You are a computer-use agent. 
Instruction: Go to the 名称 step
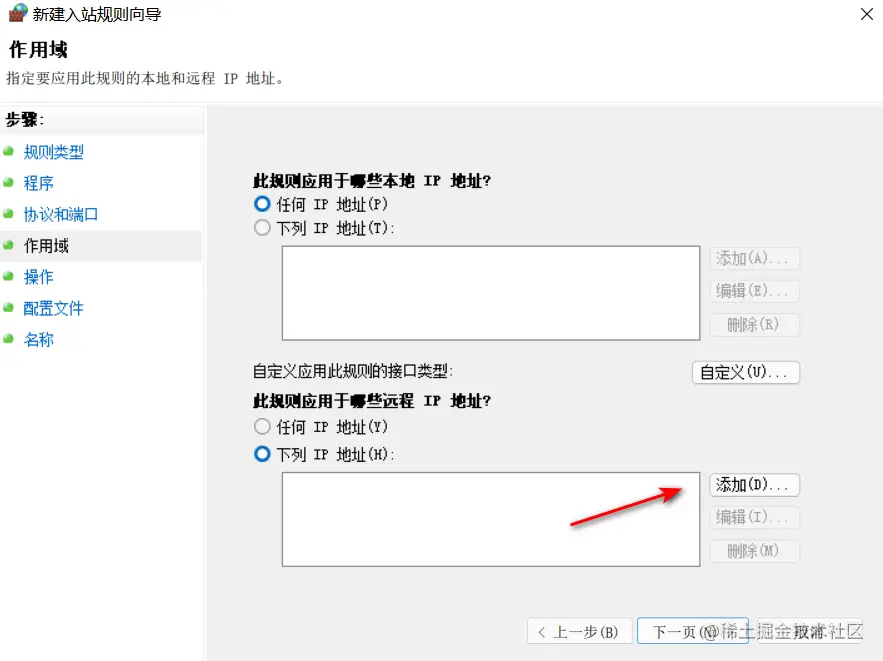point(38,340)
